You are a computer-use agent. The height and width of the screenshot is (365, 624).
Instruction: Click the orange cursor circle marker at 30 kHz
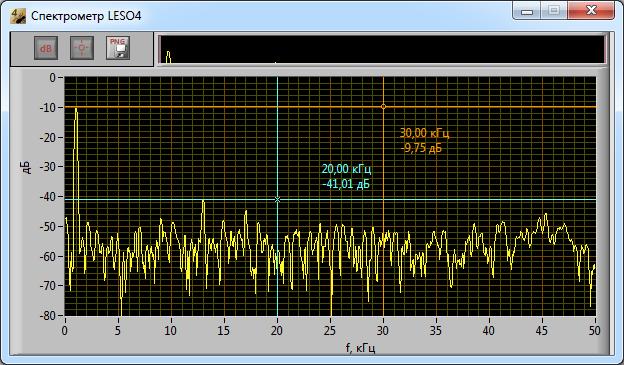click(383, 107)
